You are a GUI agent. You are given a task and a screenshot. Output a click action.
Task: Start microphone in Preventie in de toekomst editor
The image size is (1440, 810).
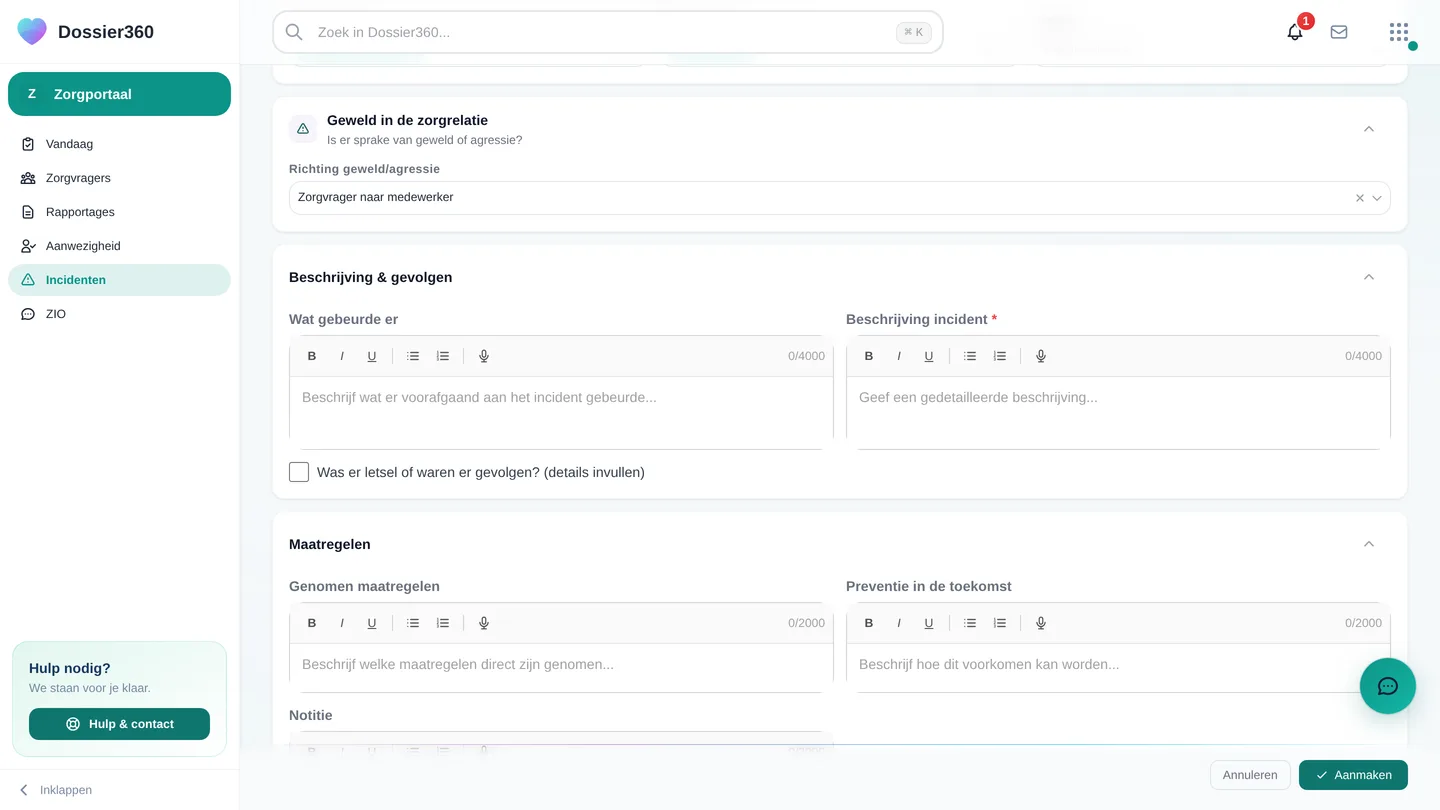1041,623
